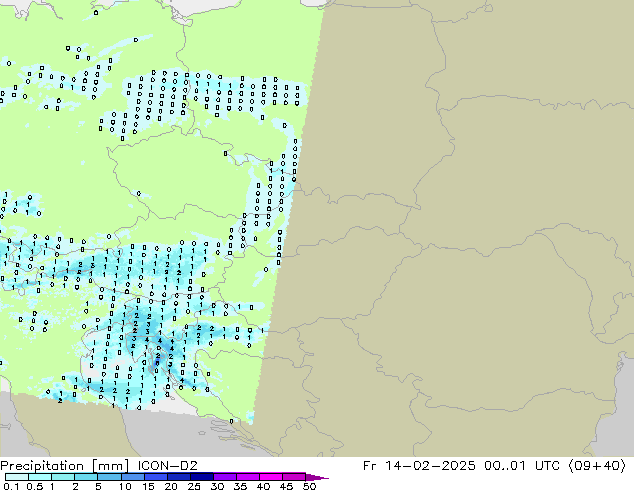Screen dimensions: 634x490
Task: Click the 'Precipitation [mm]' title text
Action: (x=64, y=466)
